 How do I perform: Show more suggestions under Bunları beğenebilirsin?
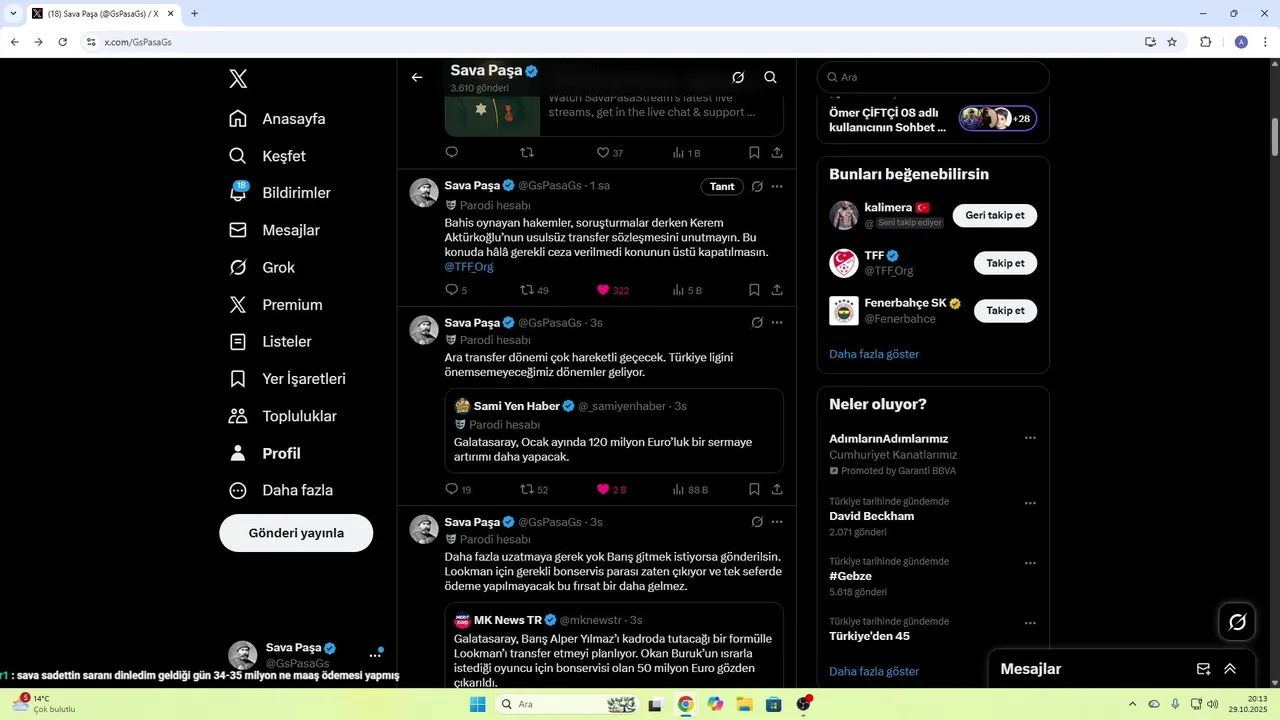coord(874,354)
